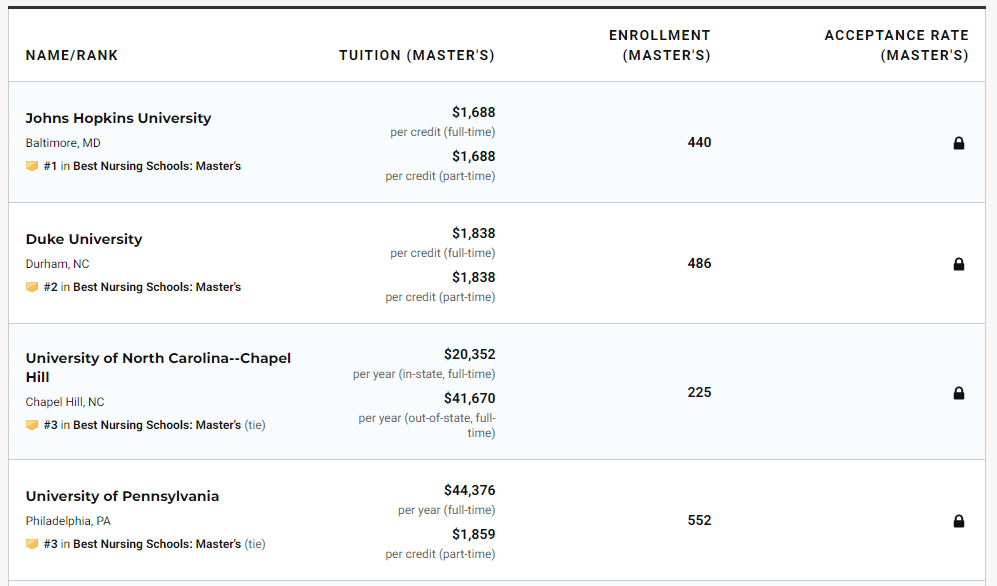Click the ranking badge icon beside Johns Hopkins #1

click(x=32, y=166)
